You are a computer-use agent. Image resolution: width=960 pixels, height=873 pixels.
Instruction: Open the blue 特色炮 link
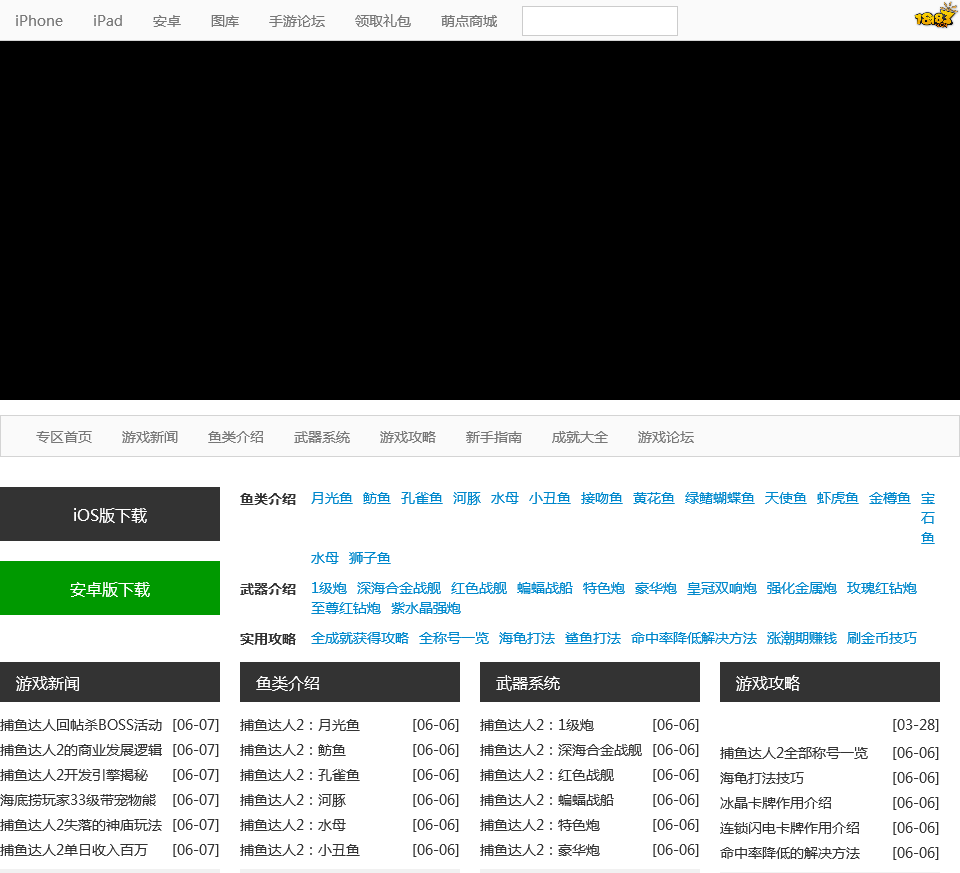(x=604, y=588)
